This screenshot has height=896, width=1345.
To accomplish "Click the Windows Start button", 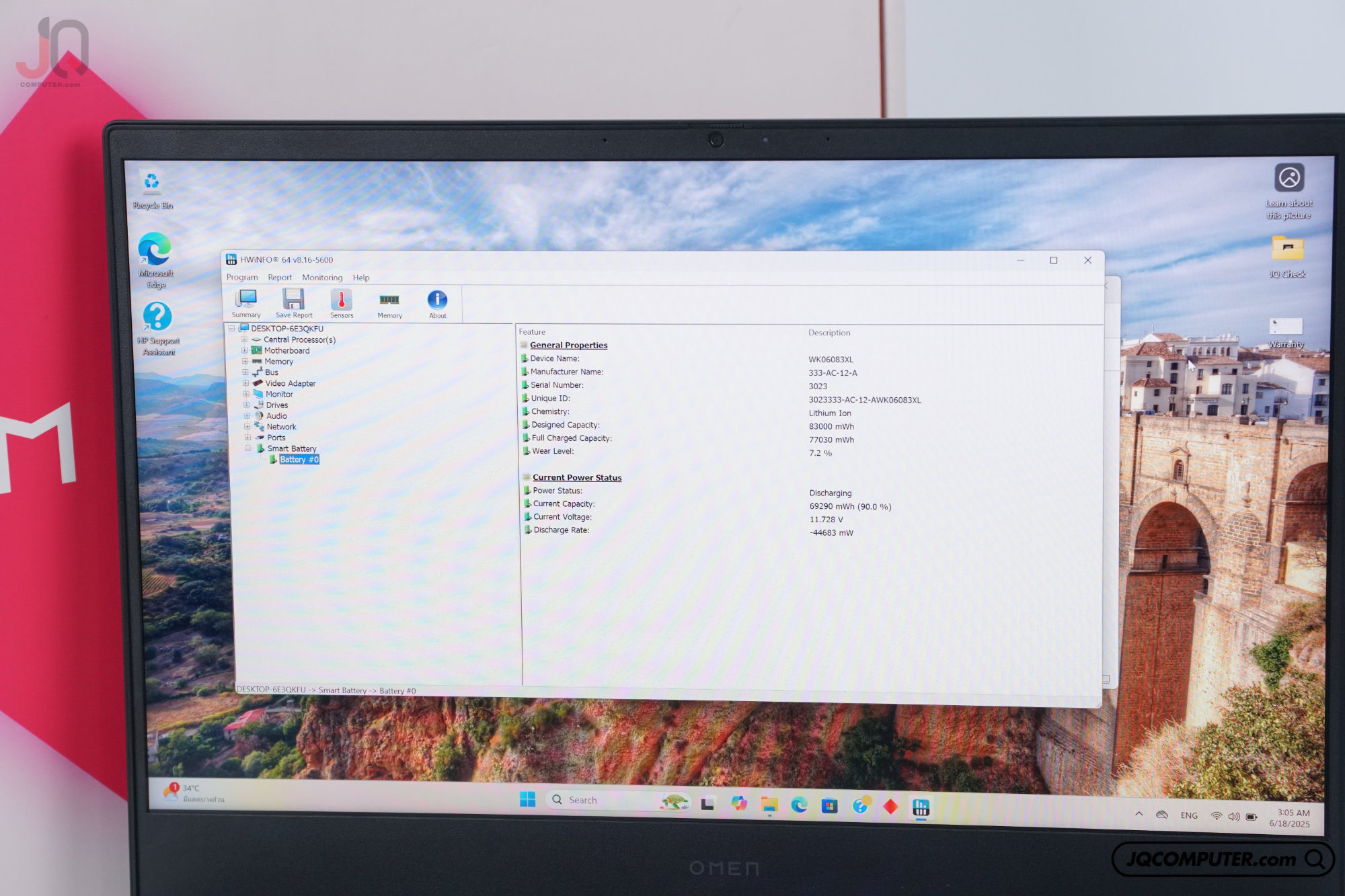I will [527, 799].
